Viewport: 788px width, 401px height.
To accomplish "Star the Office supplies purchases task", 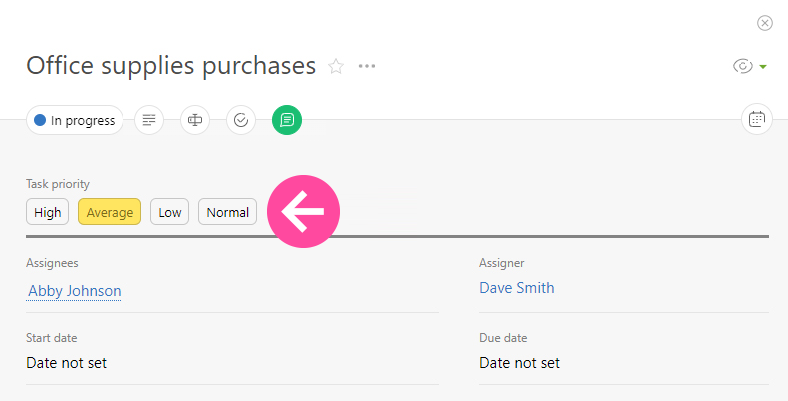I will pos(336,67).
